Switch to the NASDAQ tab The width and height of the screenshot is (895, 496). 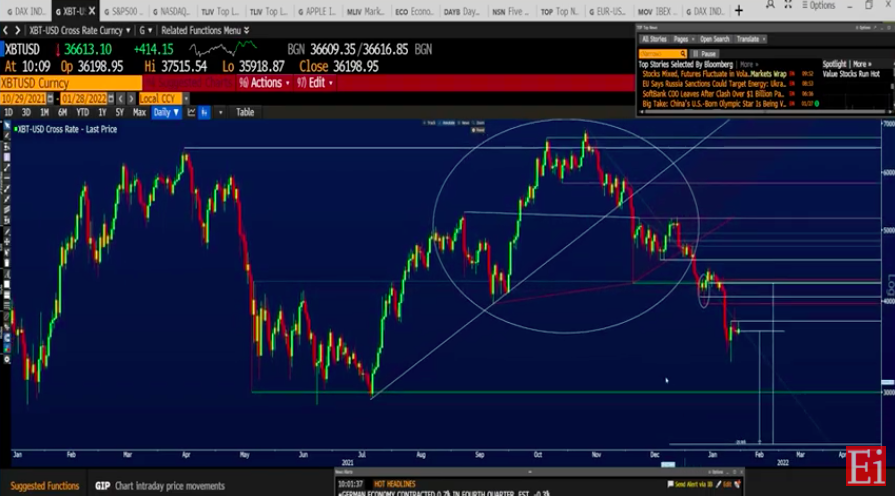(x=172, y=11)
